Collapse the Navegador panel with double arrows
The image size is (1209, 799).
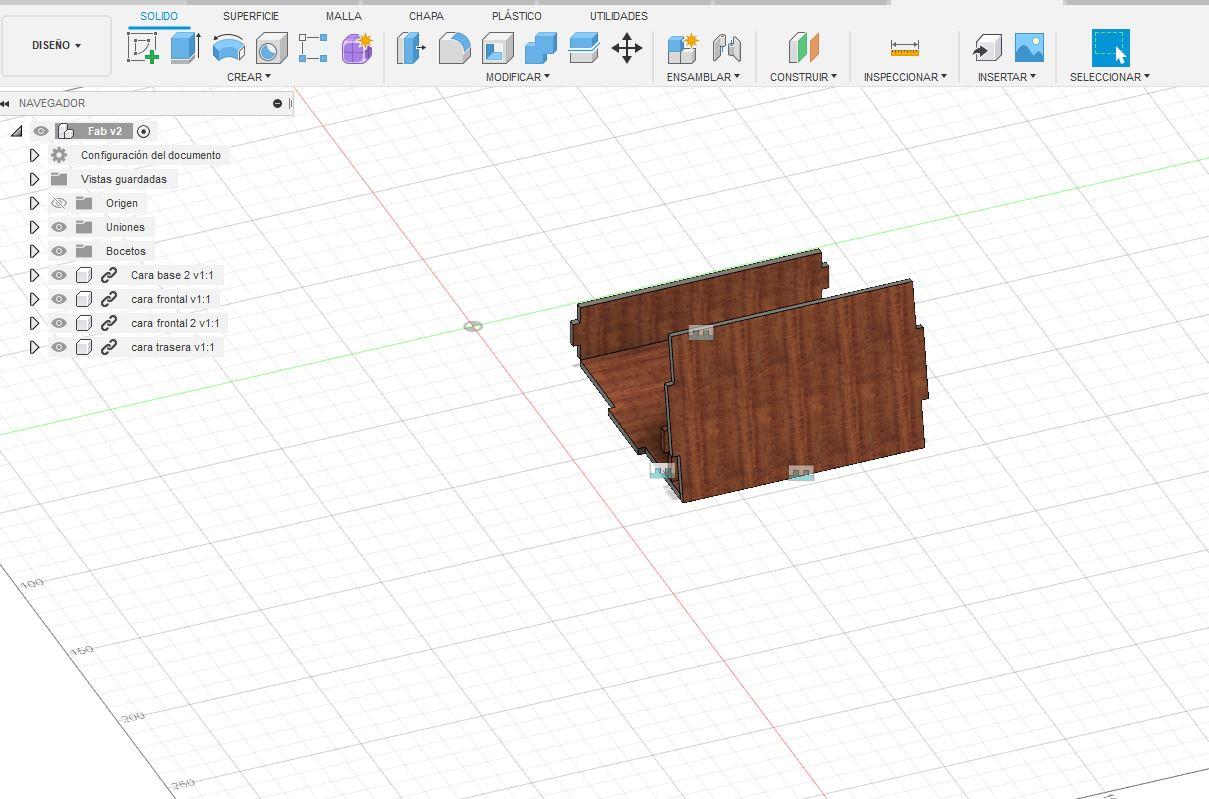[x=6, y=103]
